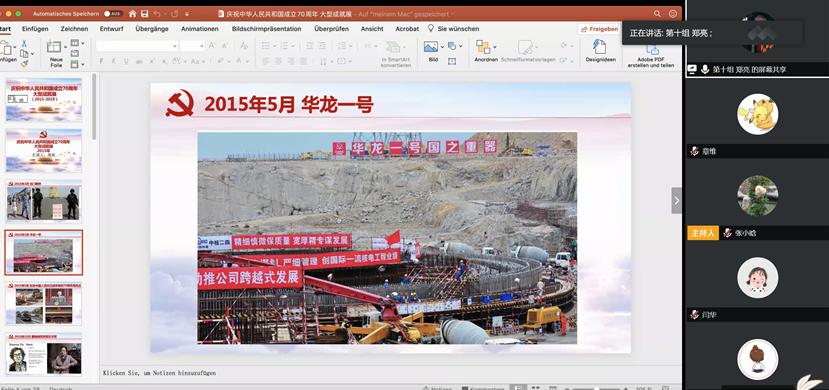Viewport: 829px width, 390px height.
Task: Open the Anordnen arrange tool
Action: click(485, 51)
